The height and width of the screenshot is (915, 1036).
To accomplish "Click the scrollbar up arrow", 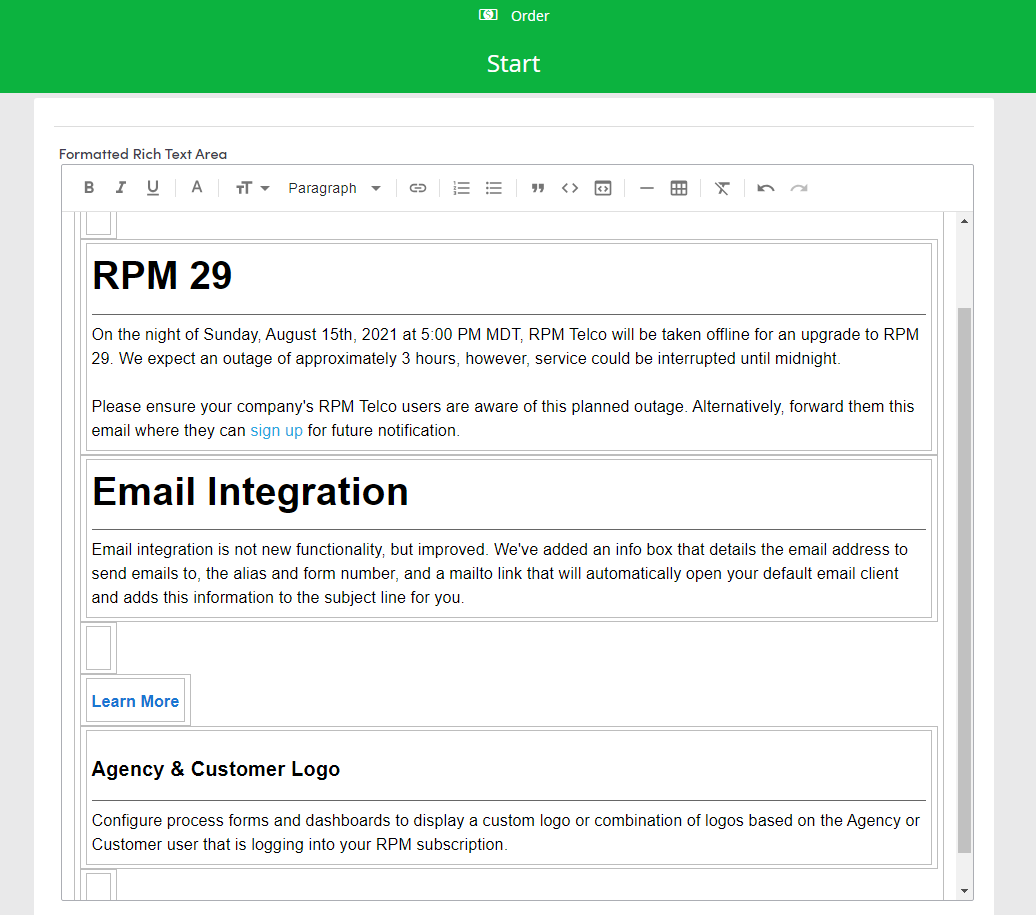I will (x=965, y=221).
